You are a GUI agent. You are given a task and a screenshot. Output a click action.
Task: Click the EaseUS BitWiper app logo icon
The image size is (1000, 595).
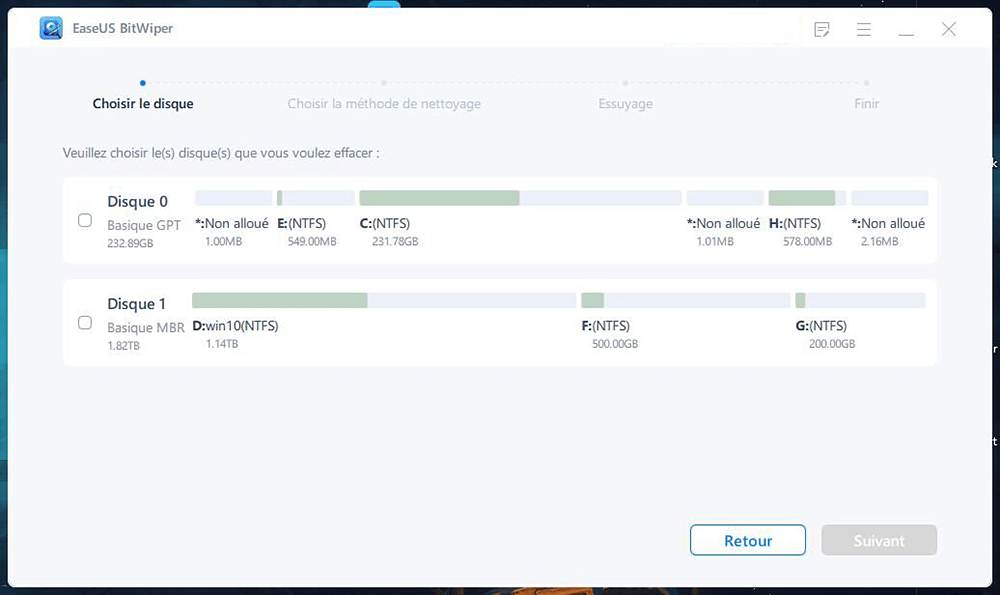51,29
